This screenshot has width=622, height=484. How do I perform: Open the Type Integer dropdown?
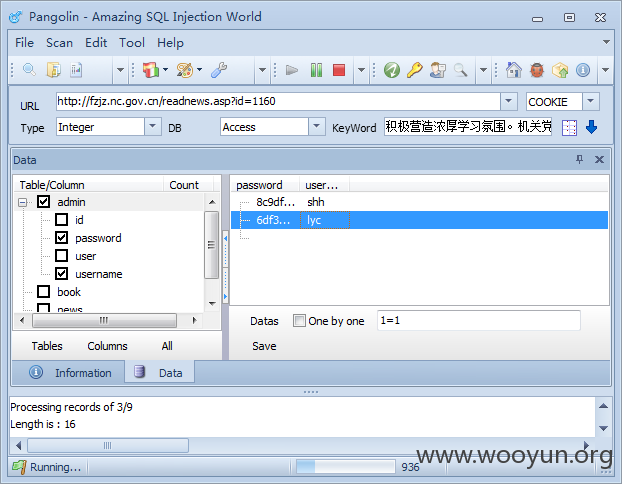[x=152, y=127]
